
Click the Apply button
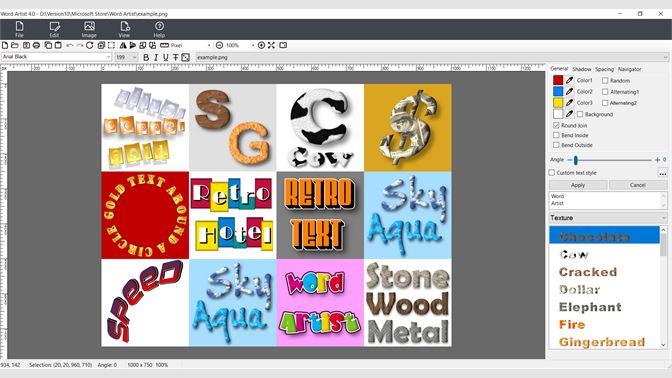[x=578, y=185]
